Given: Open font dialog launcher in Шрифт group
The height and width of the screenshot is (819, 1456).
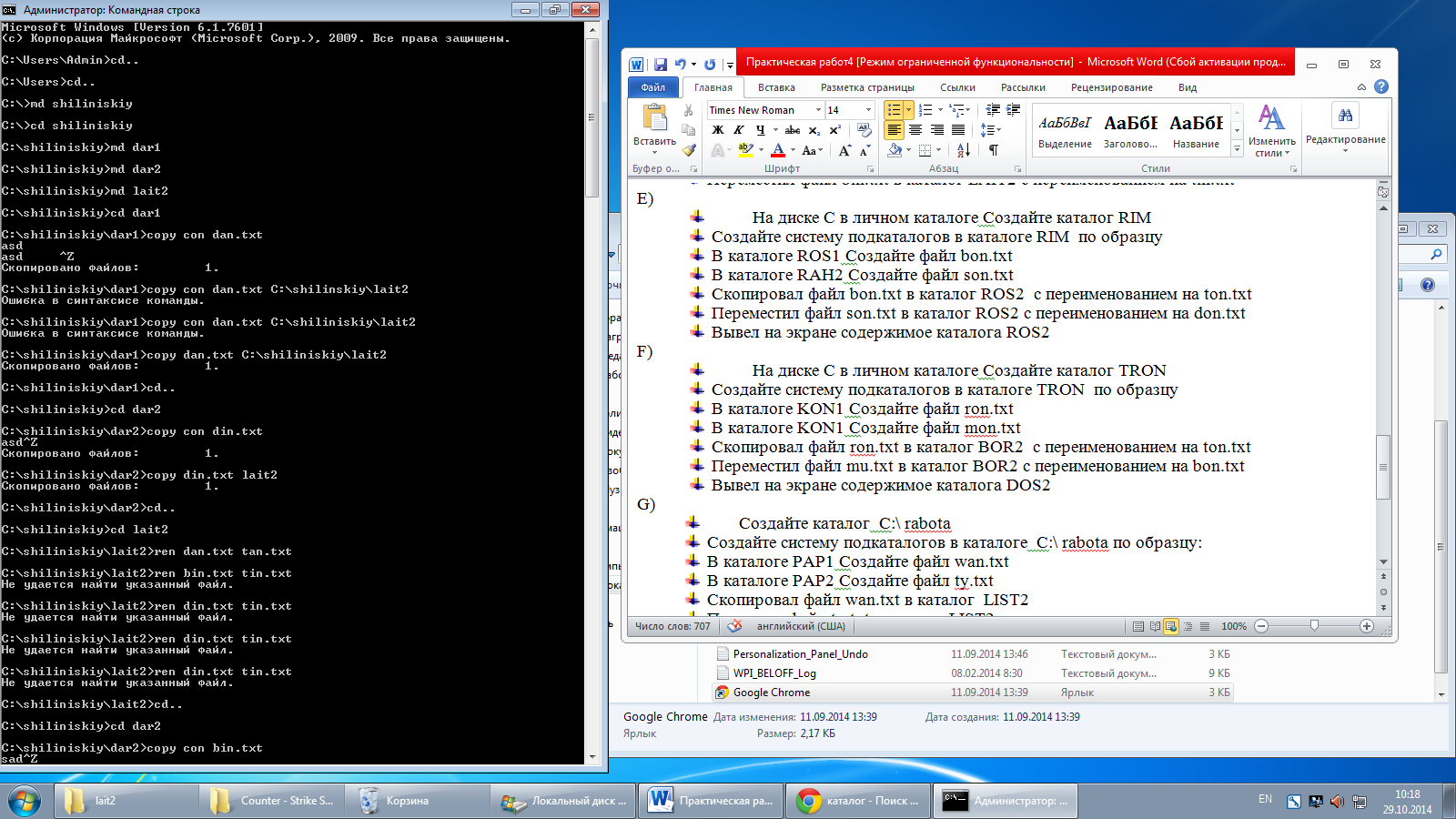Looking at the screenshot, I should pos(870,169).
